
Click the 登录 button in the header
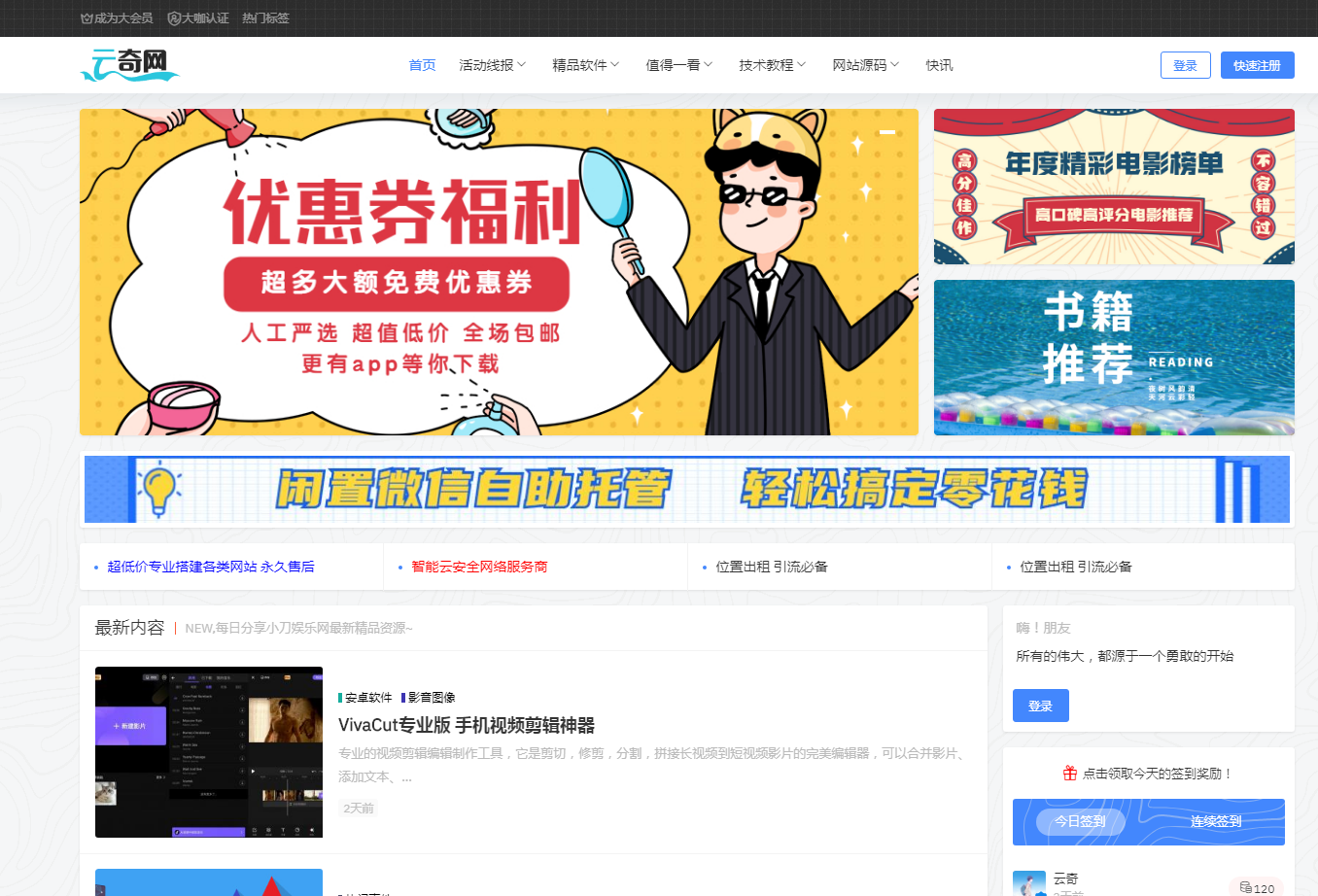[1185, 65]
